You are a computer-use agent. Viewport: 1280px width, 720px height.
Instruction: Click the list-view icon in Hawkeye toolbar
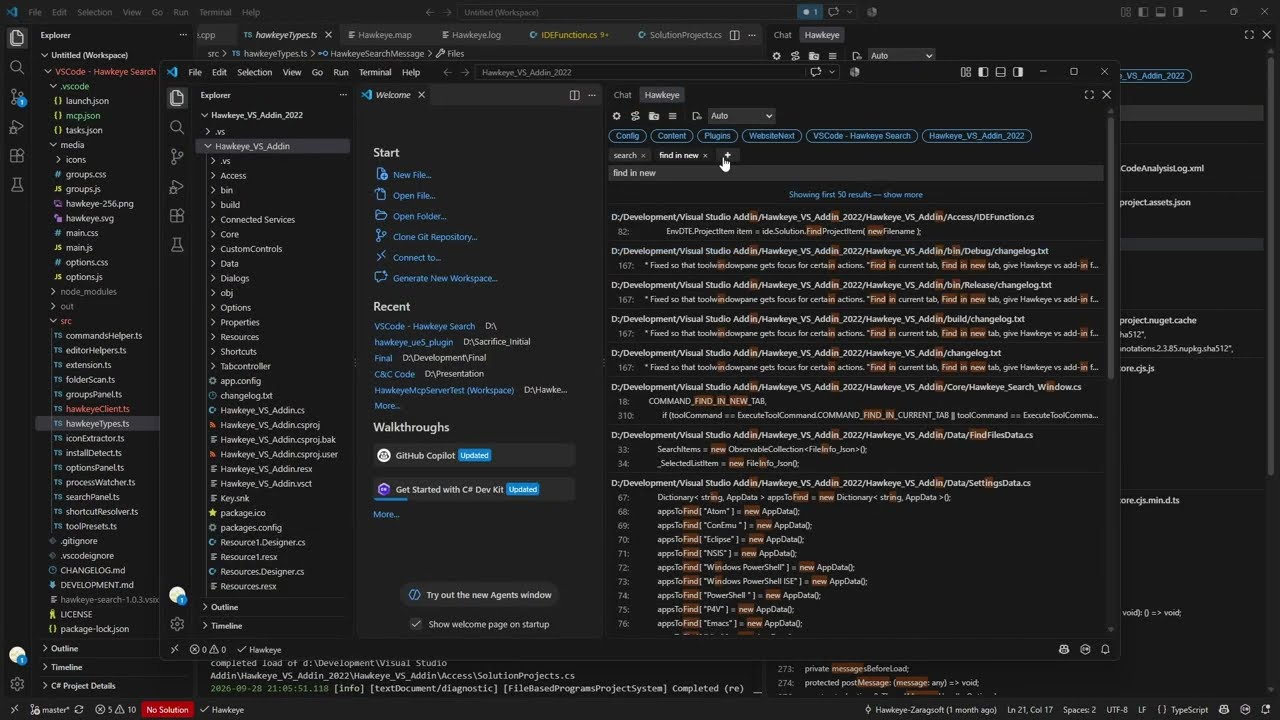(x=672, y=116)
